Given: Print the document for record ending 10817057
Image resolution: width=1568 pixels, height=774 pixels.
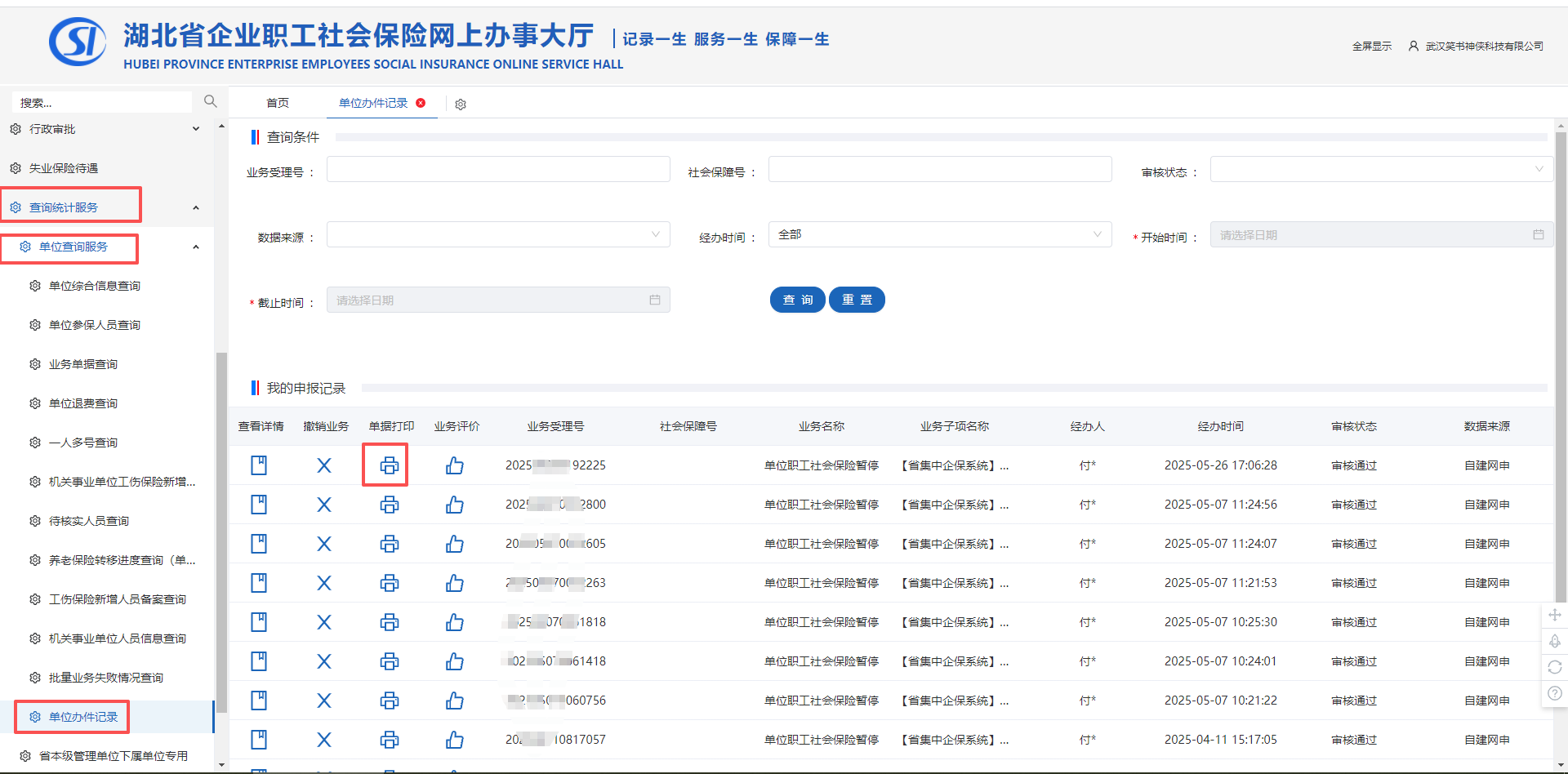Looking at the screenshot, I should [x=390, y=740].
